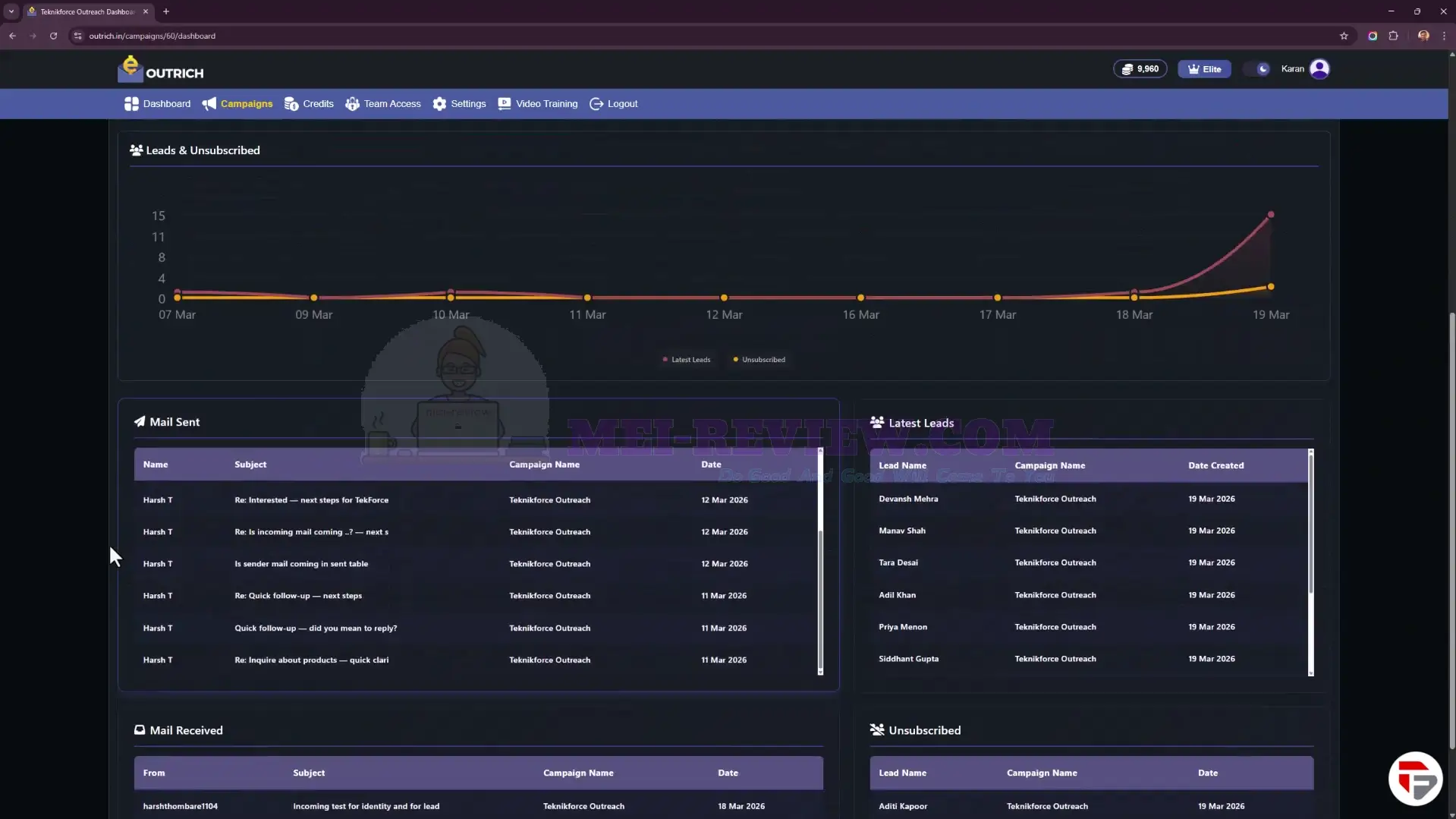
Task: Select unsubscribed lead 'Aditi Kapoor'
Action: 903,807
